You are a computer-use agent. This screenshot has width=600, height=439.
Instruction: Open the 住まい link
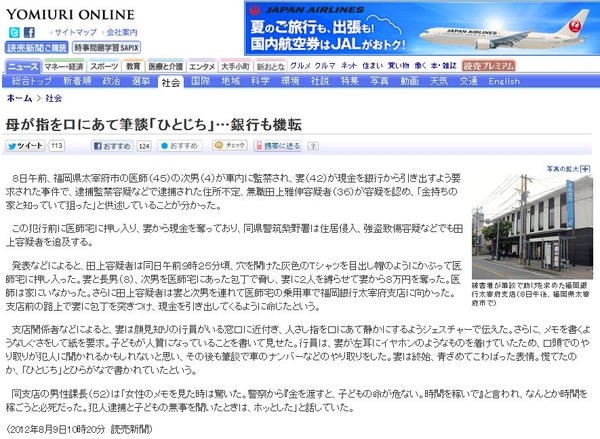tap(373, 66)
